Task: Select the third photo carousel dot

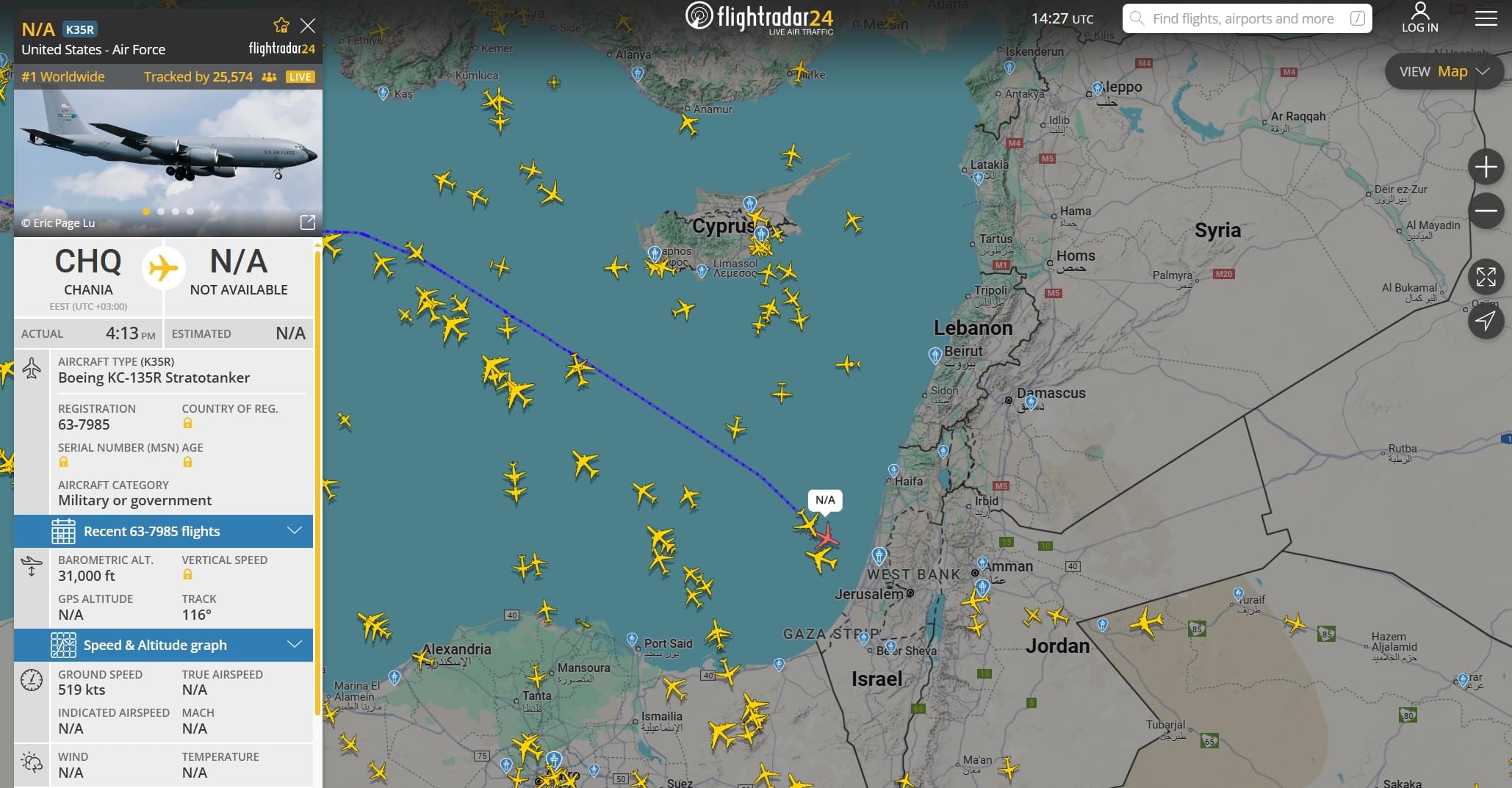Action: (176, 212)
